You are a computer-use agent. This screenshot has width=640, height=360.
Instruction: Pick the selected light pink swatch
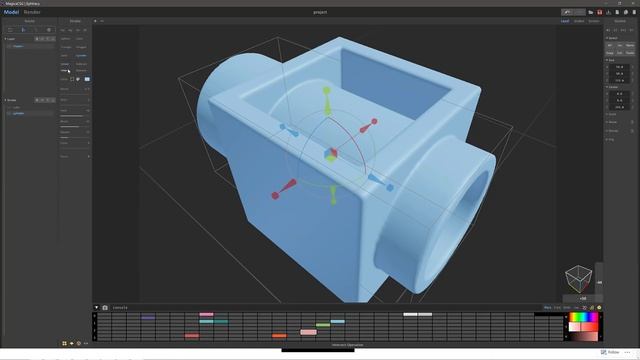point(308,332)
